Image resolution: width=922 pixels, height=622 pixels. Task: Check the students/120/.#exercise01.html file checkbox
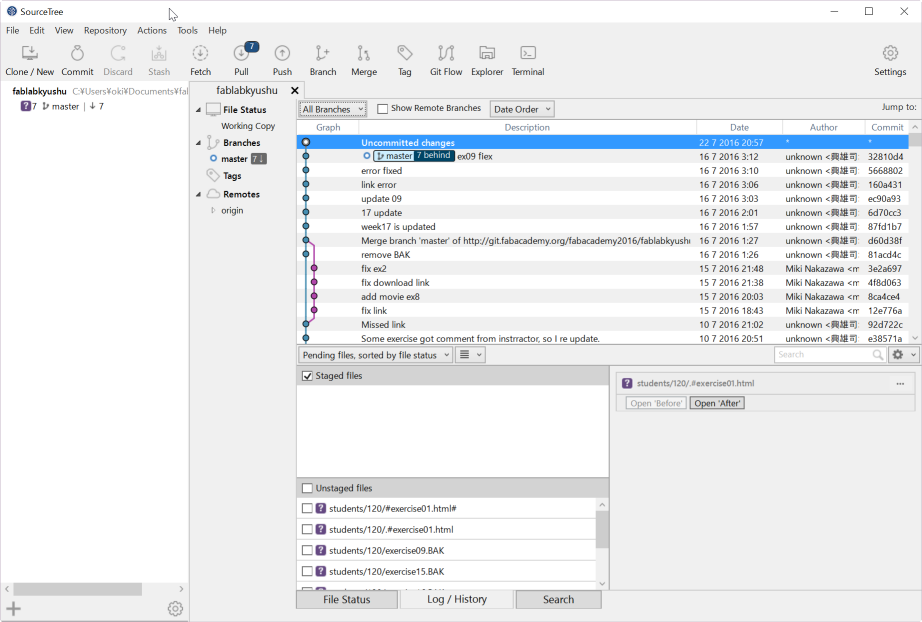click(307, 530)
